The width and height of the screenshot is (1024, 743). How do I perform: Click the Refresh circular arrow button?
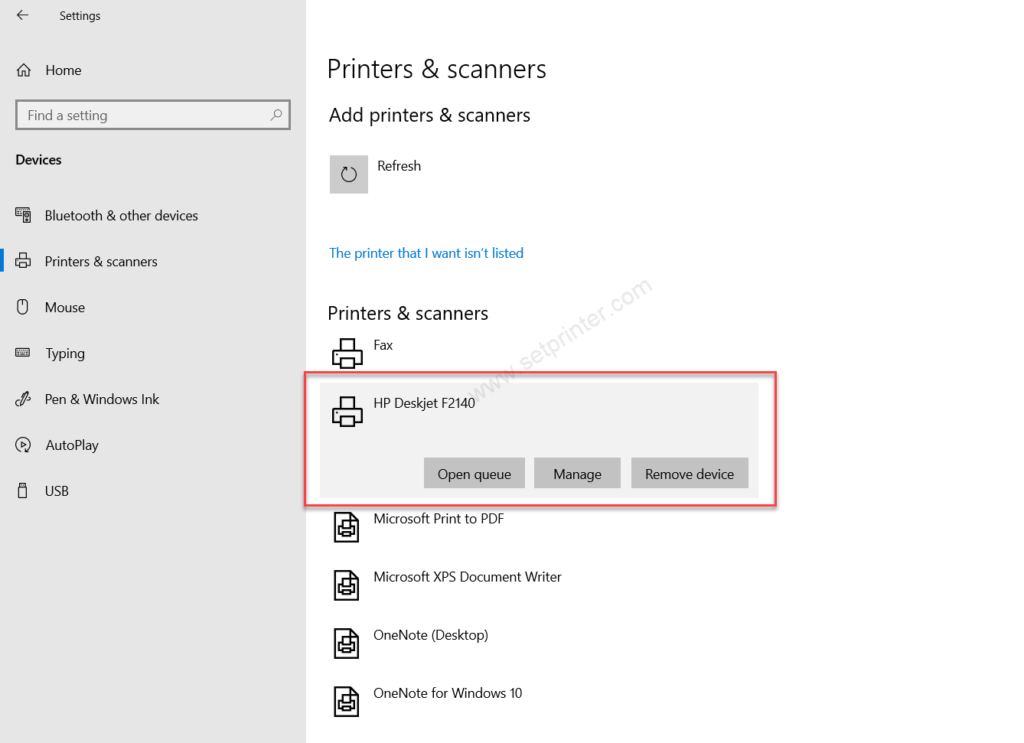(x=349, y=174)
